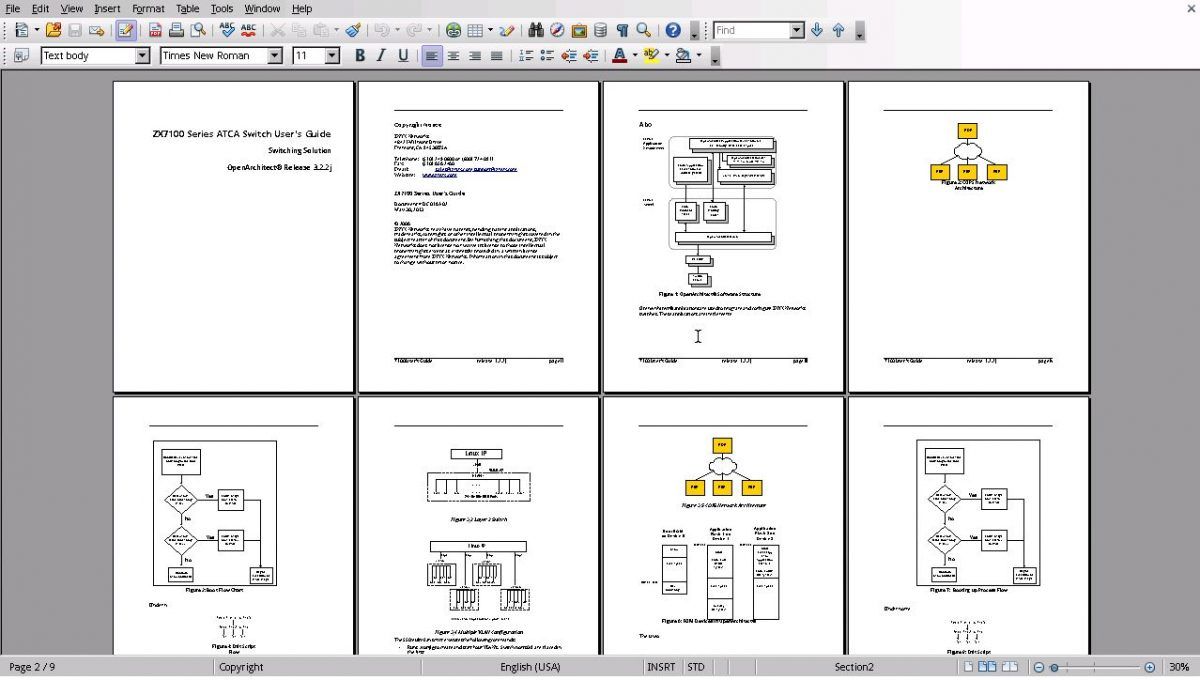Open the Table menu

point(188,8)
